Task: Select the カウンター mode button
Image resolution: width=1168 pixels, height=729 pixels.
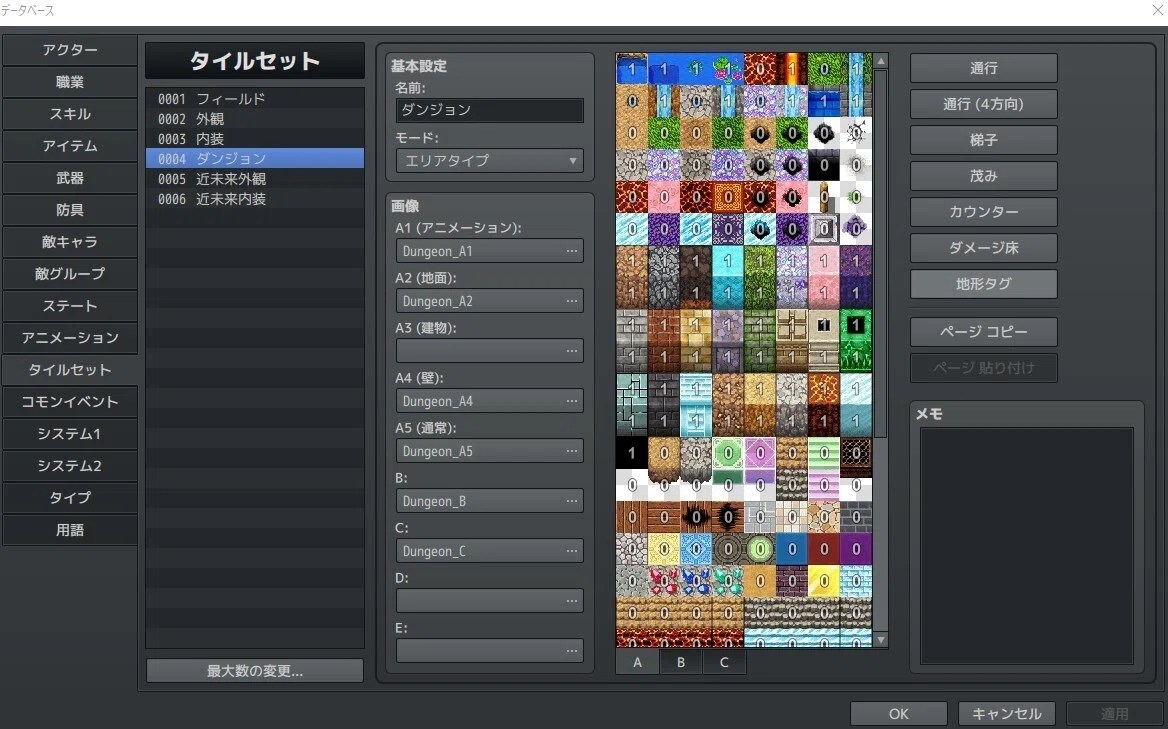Action: (983, 211)
